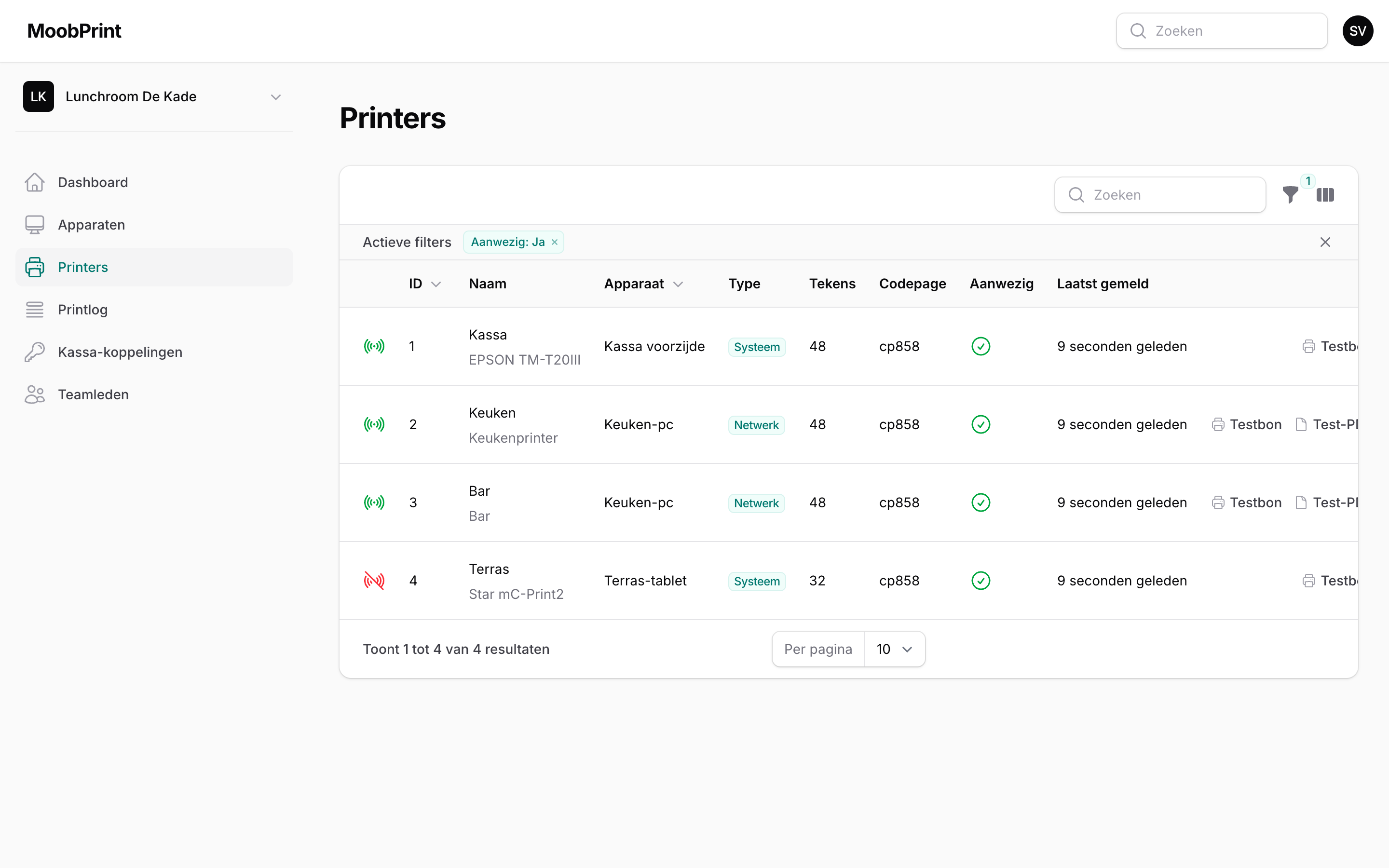Open Apparaten in the sidebar

tap(154, 225)
